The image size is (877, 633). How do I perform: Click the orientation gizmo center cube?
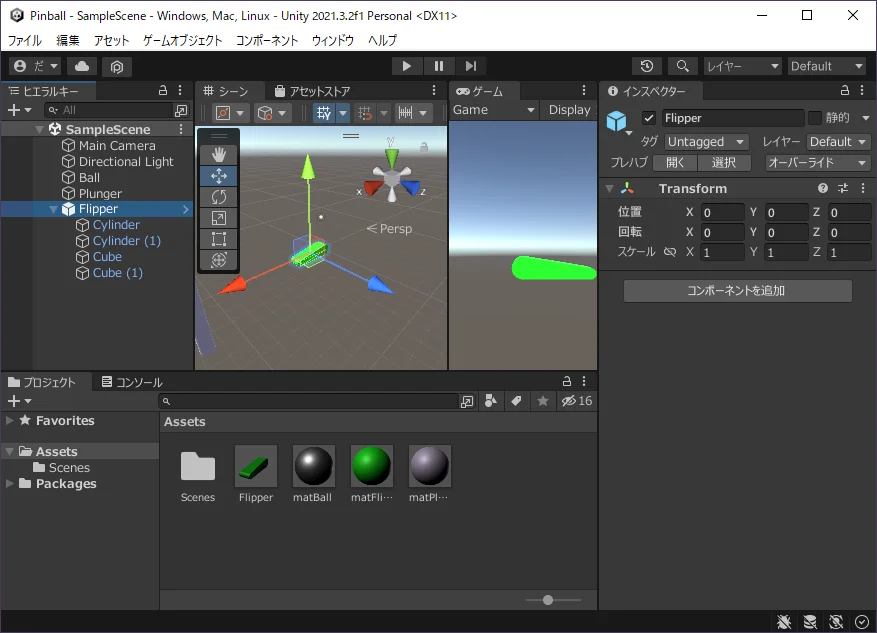pos(392,179)
